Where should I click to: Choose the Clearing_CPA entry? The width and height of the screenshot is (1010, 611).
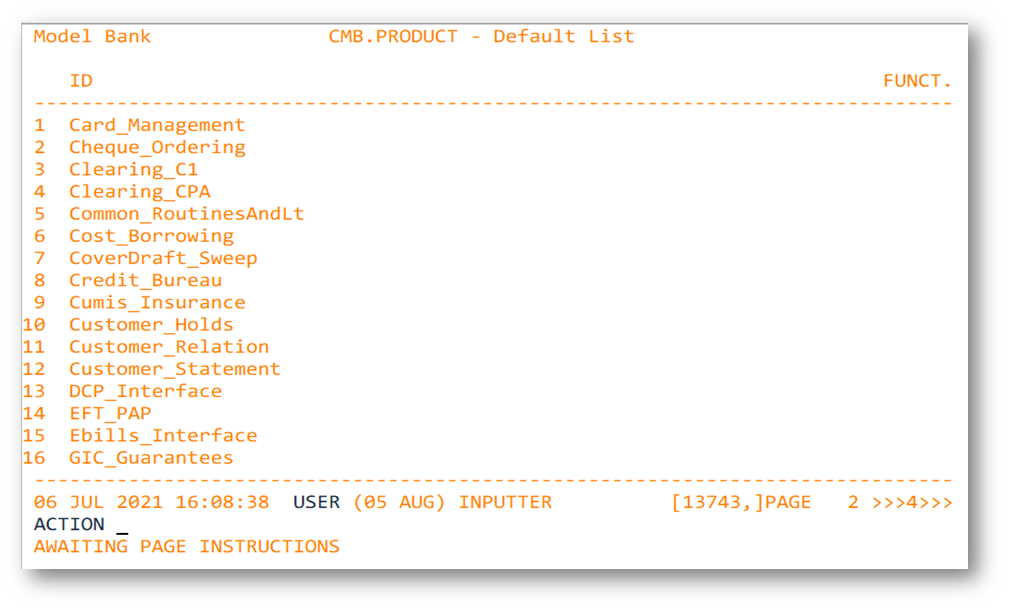(x=139, y=191)
